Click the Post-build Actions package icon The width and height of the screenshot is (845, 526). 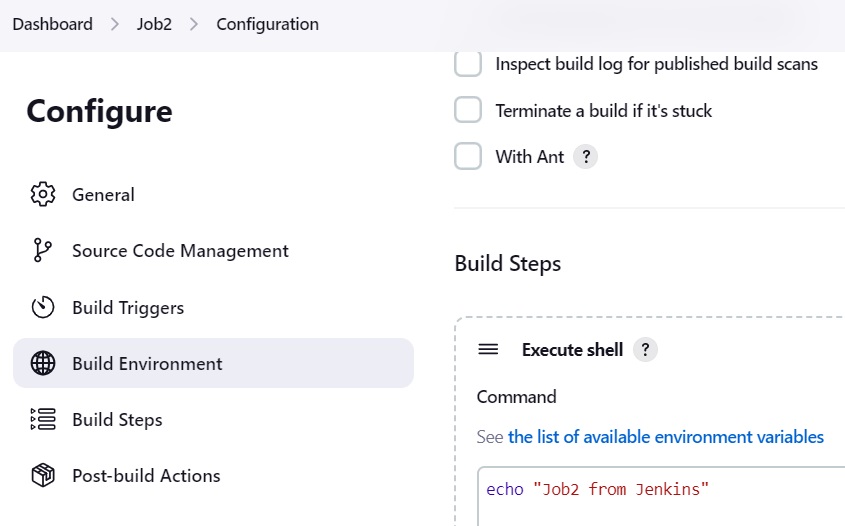(x=43, y=475)
